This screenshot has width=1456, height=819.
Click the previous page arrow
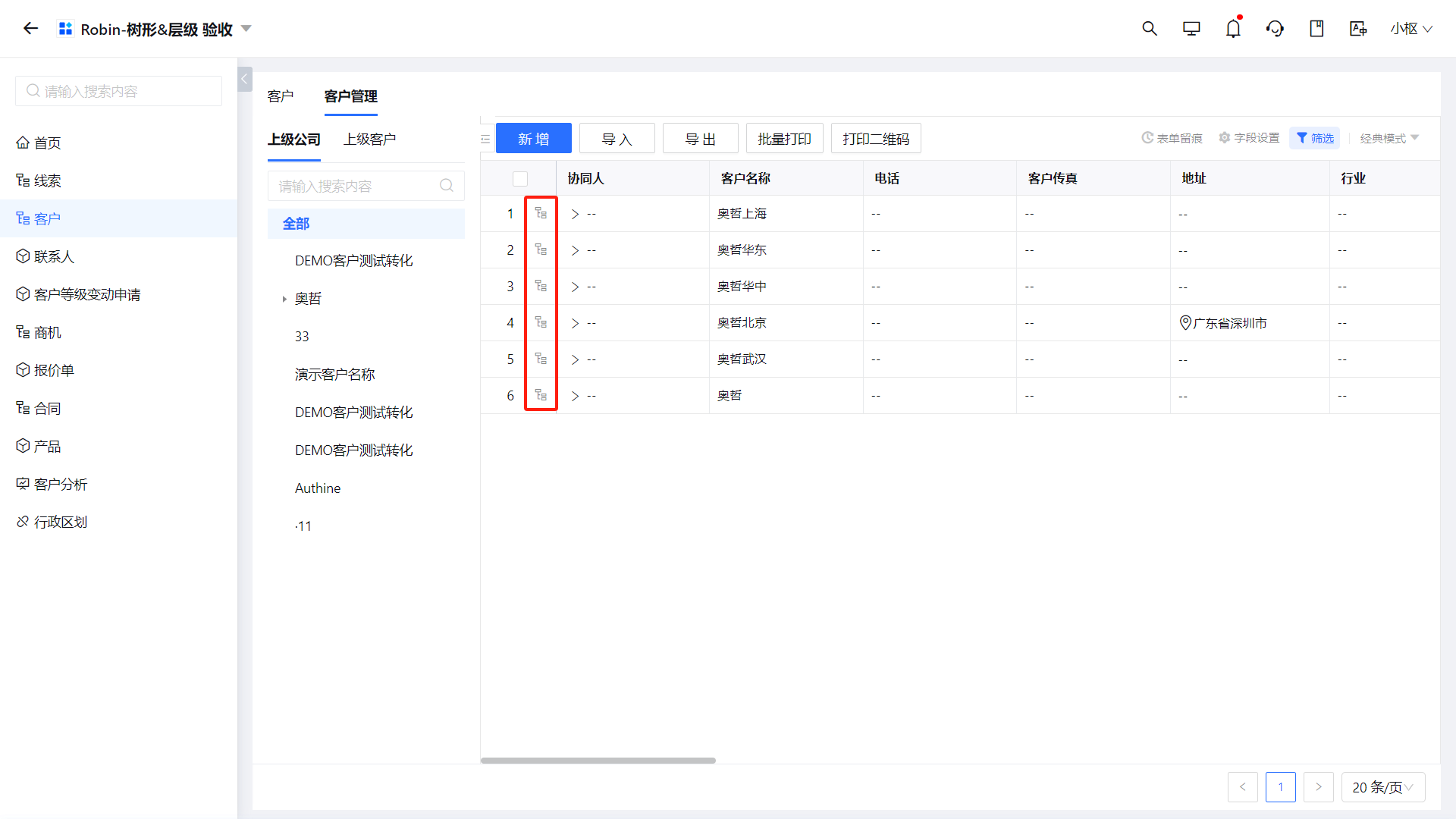click(x=1243, y=787)
